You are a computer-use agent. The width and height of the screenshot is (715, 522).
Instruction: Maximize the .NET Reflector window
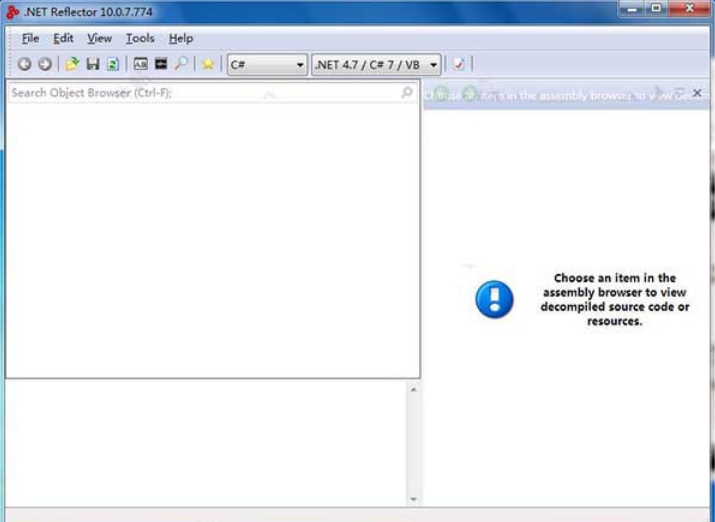(x=656, y=8)
